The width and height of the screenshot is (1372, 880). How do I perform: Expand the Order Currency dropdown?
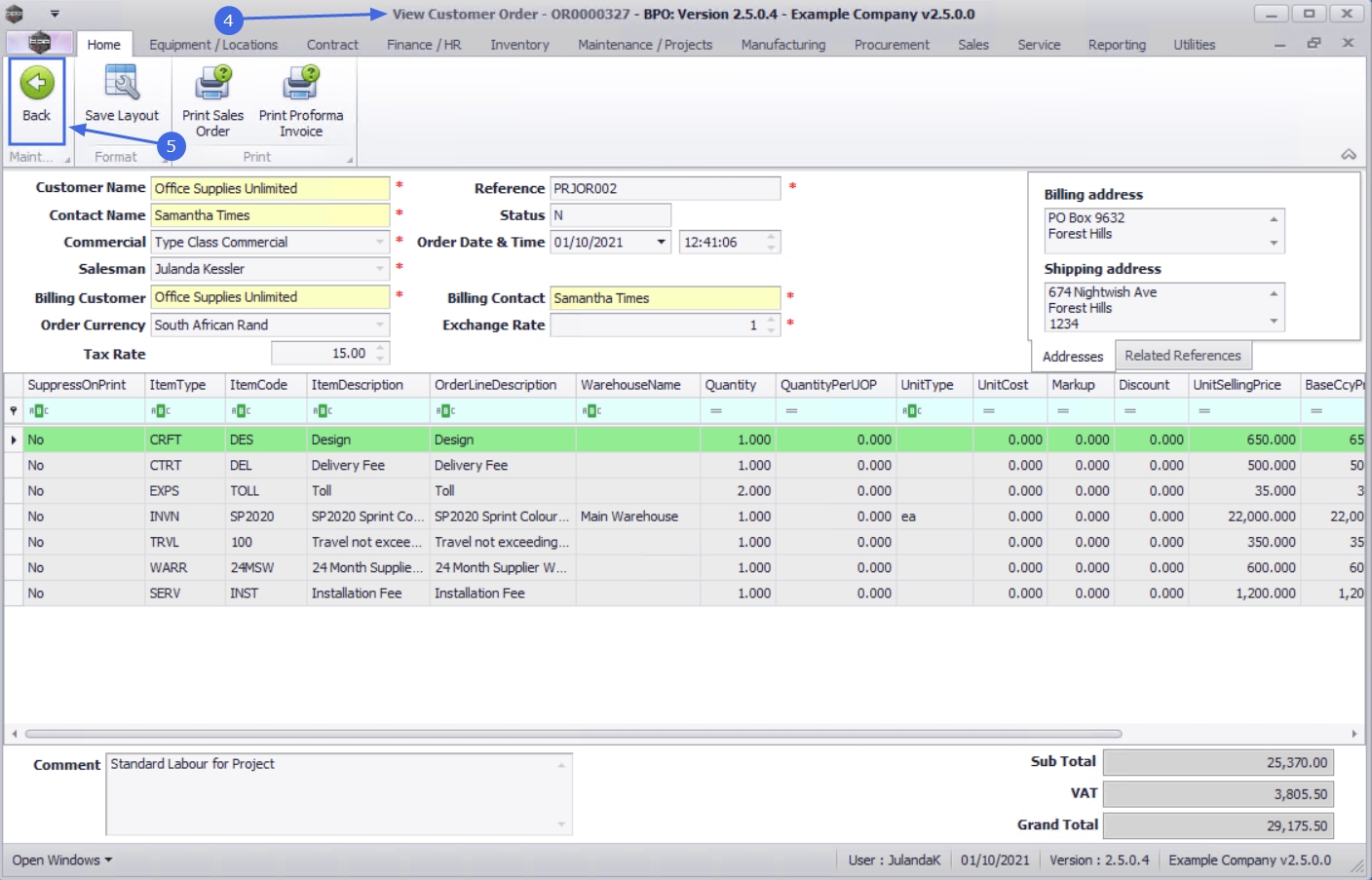(x=380, y=325)
